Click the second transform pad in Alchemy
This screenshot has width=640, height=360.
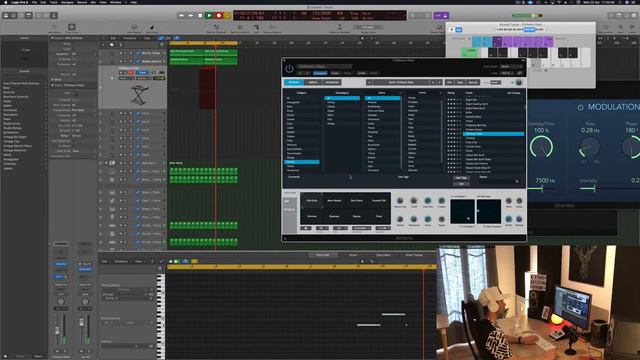[334, 200]
